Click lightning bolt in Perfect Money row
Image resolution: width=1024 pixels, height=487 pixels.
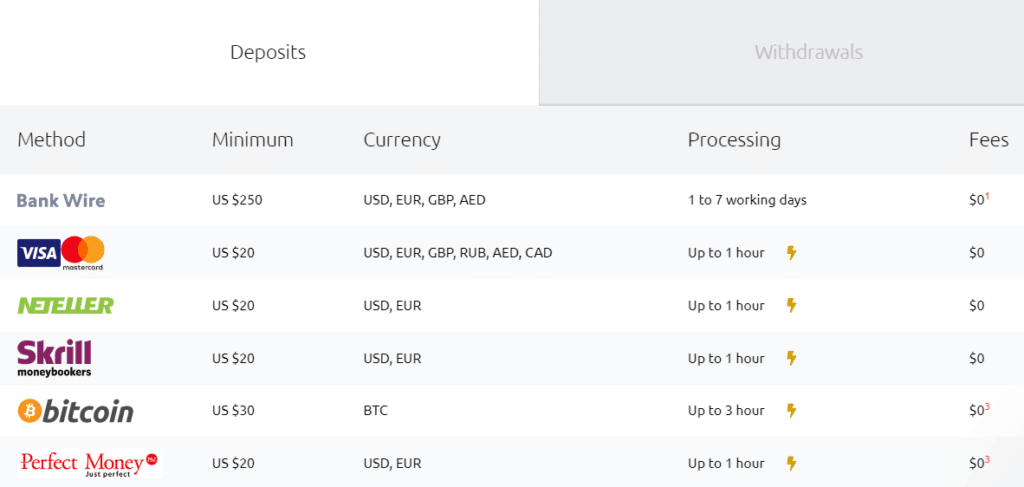pos(791,463)
